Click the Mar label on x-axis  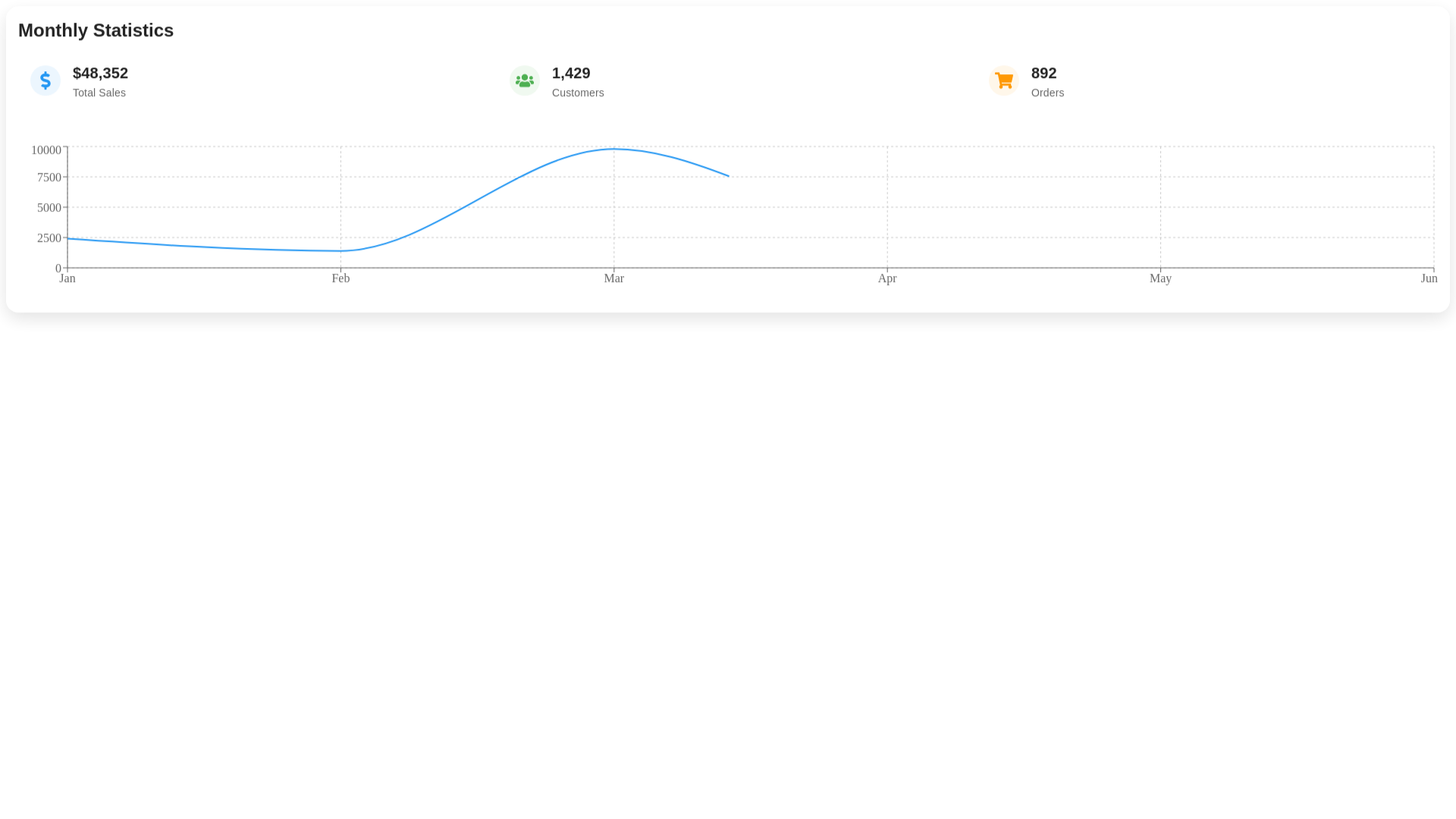[x=614, y=279]
